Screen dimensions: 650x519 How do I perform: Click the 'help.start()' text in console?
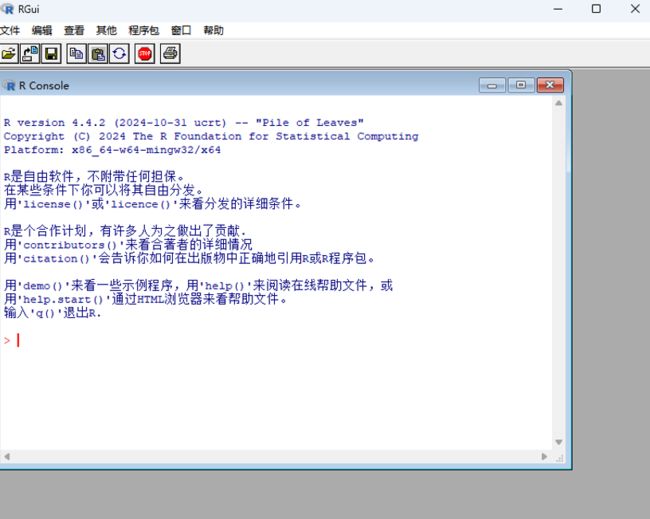[63, 300]
